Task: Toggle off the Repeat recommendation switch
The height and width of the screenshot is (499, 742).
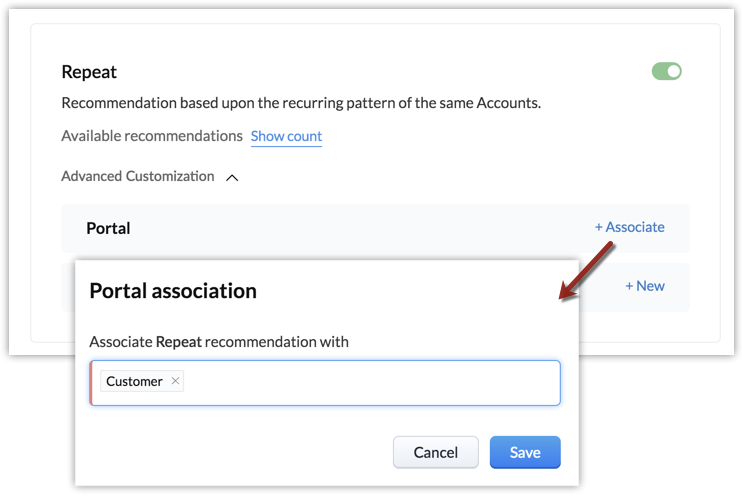Action: point(666,71)
